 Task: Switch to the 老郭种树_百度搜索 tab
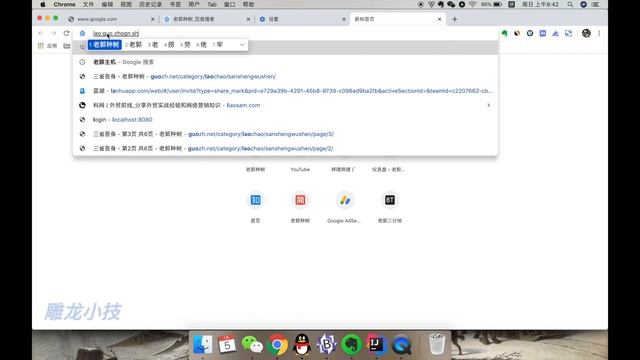[x=206, y=19]
